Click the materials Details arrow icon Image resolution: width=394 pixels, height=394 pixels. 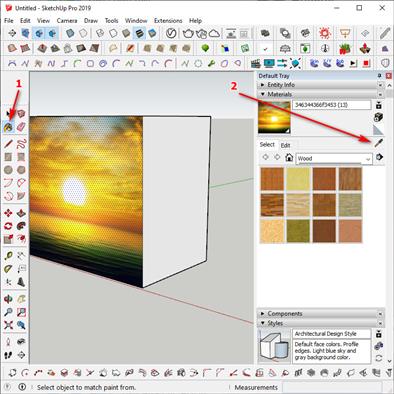[x=379, y=157]
